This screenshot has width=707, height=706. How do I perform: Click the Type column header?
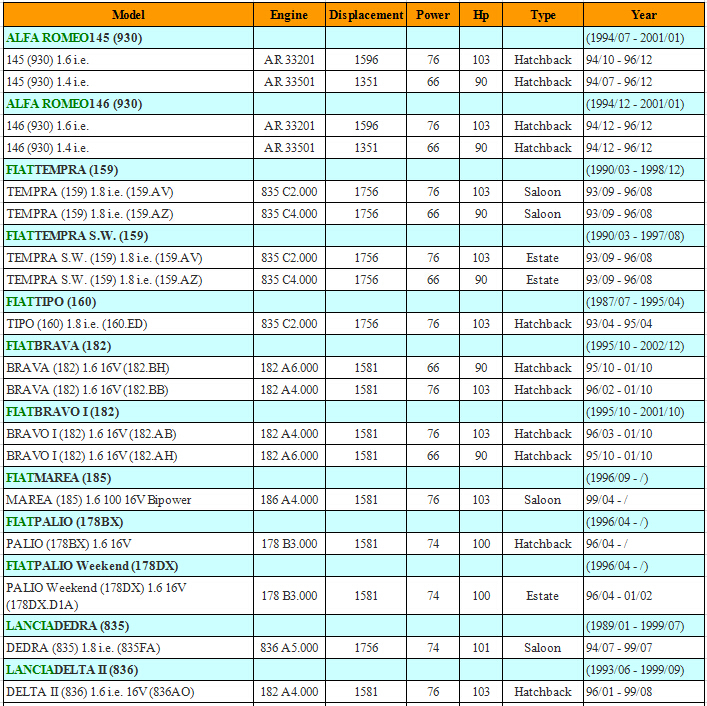[x=542, y=15]
